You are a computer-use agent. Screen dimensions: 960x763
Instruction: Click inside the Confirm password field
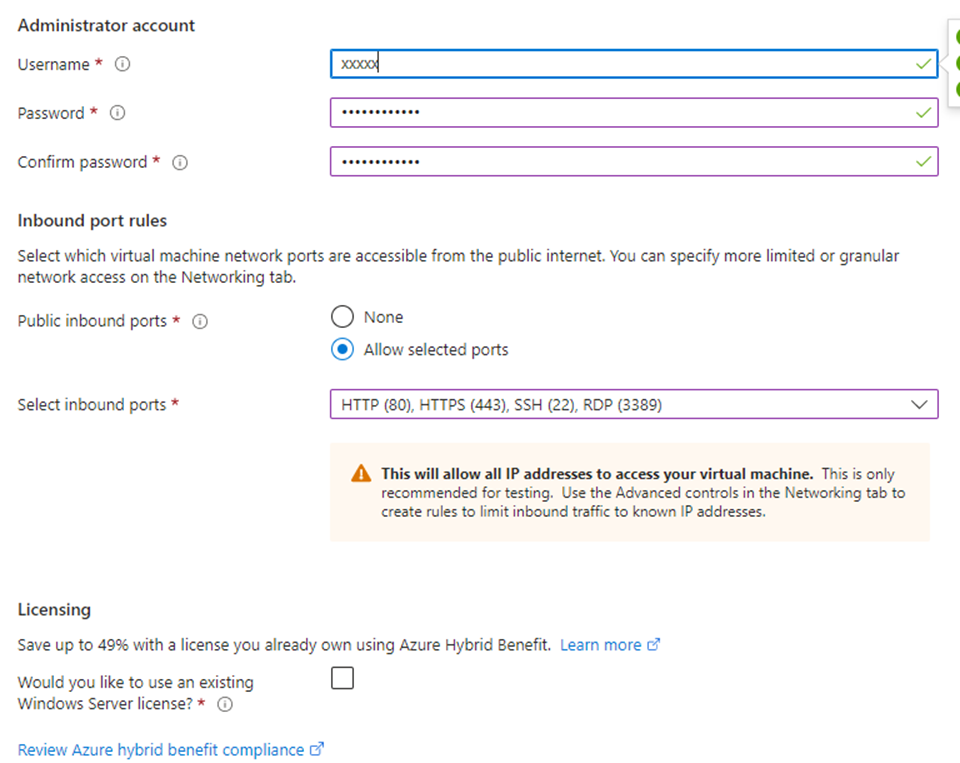pyautogui.click(x=600, y=161)
